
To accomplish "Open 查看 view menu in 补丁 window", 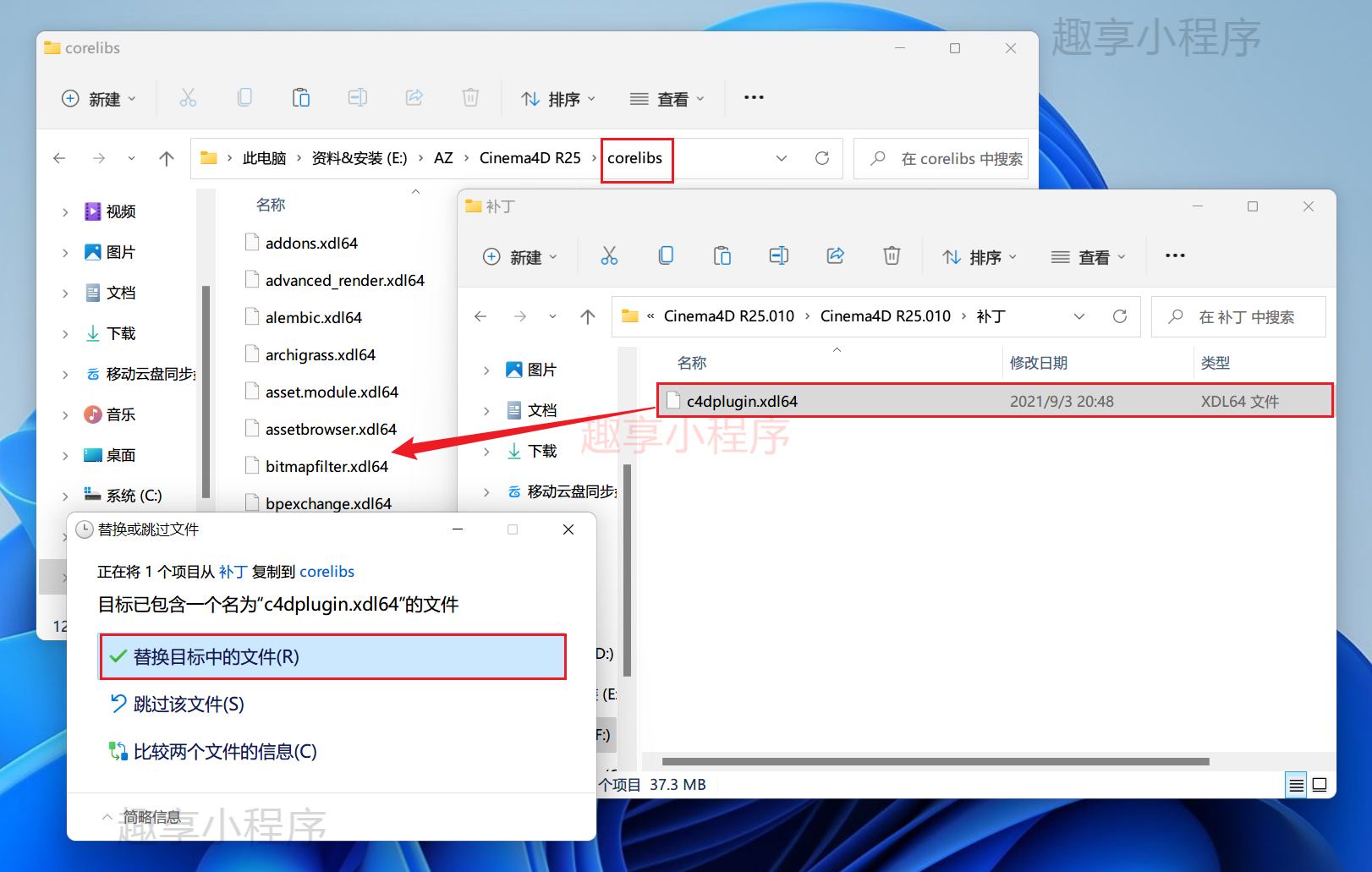I will coord(1089,256).
